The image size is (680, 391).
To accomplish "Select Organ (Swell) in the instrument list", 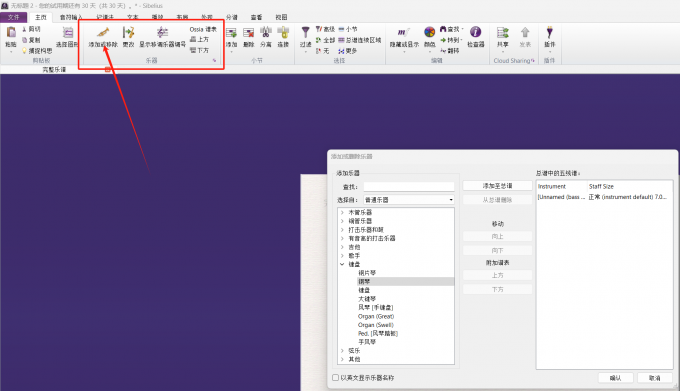I will coord(376,325).
